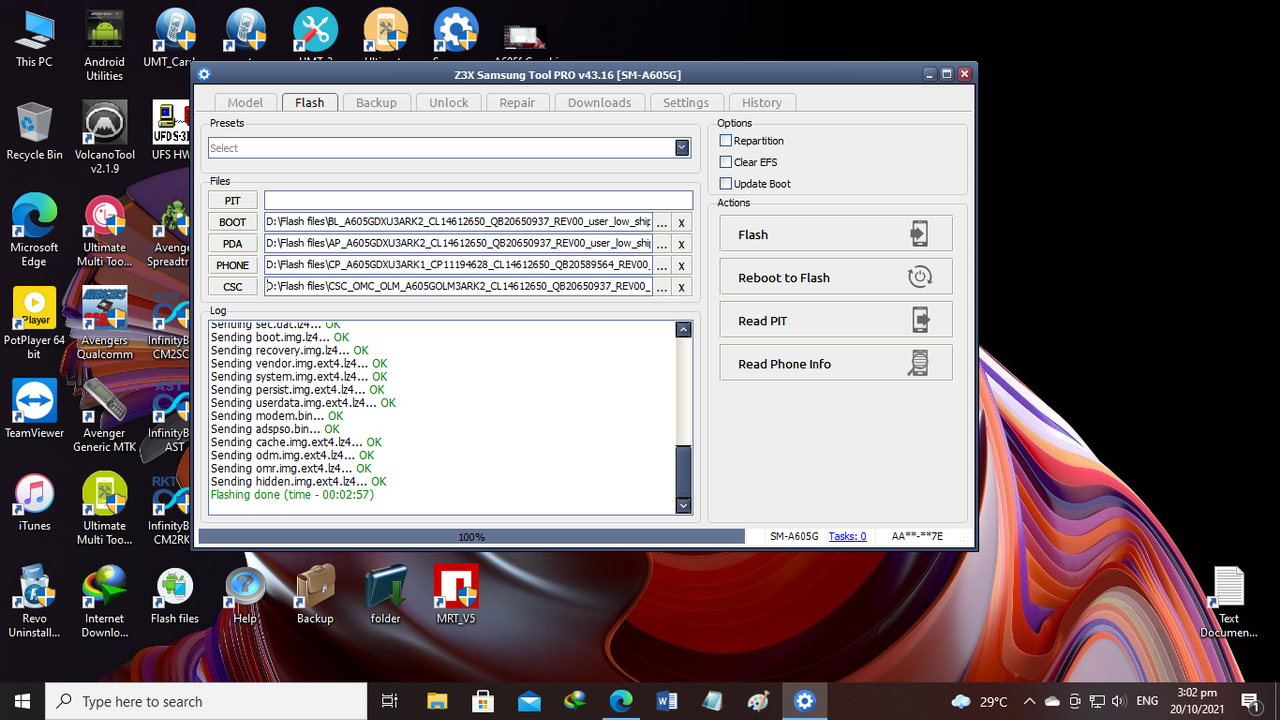The width and height of the screenshot is (1280, 720).
Task: Click the BOOT file path field
Action: (458, 222)
